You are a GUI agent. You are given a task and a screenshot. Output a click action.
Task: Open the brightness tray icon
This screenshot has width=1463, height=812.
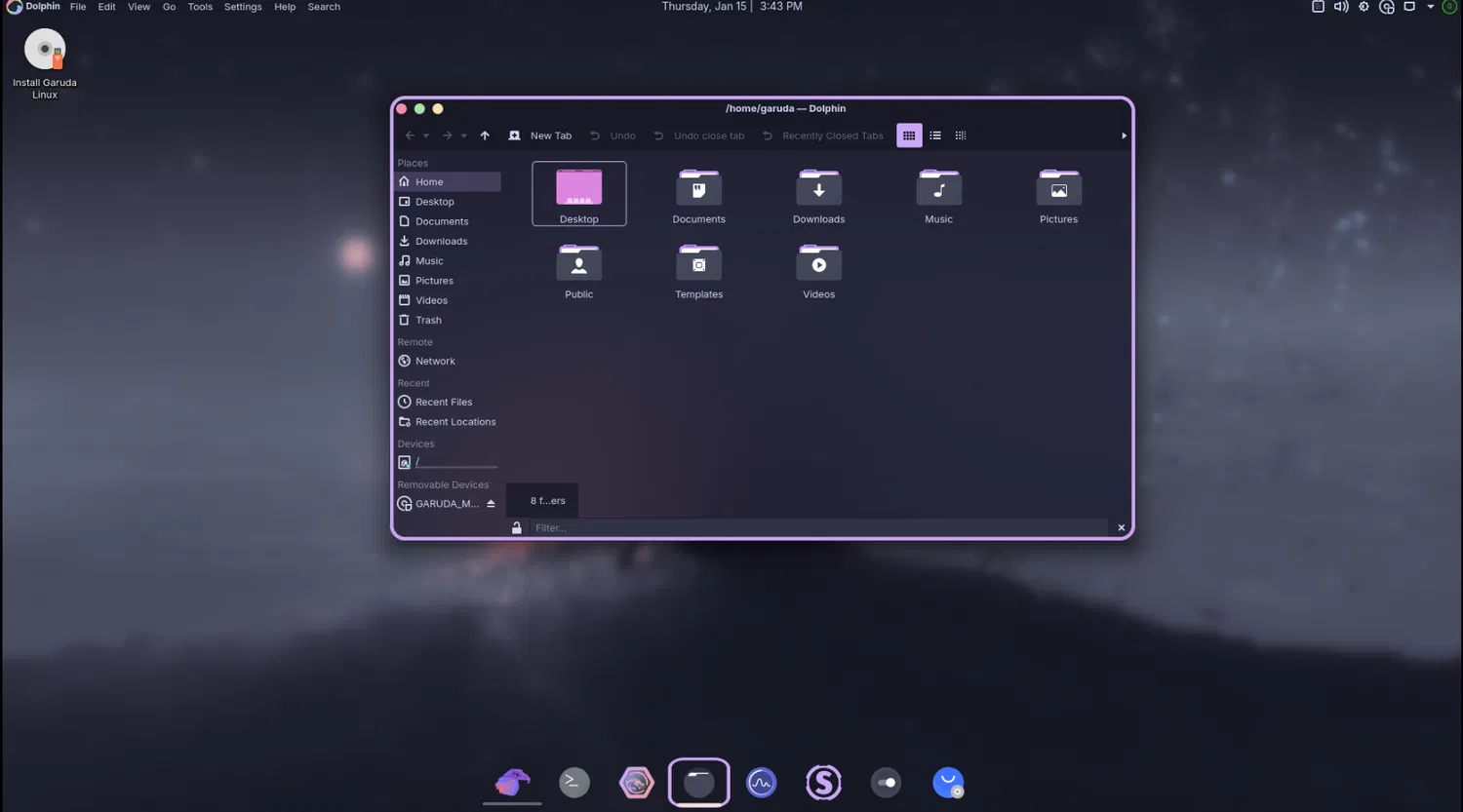1364,7
